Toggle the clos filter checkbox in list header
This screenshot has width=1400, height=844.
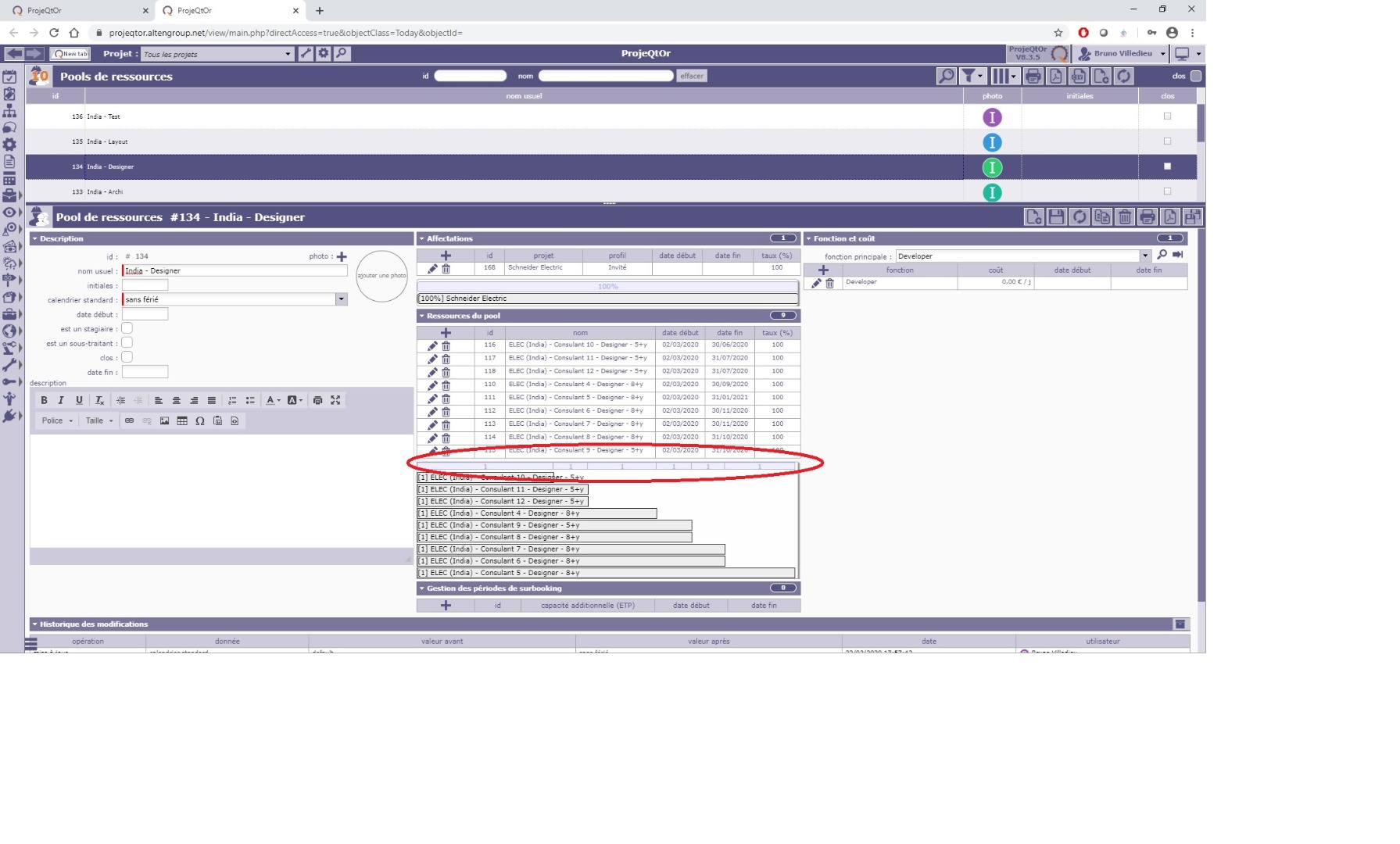pos(1196,76)
